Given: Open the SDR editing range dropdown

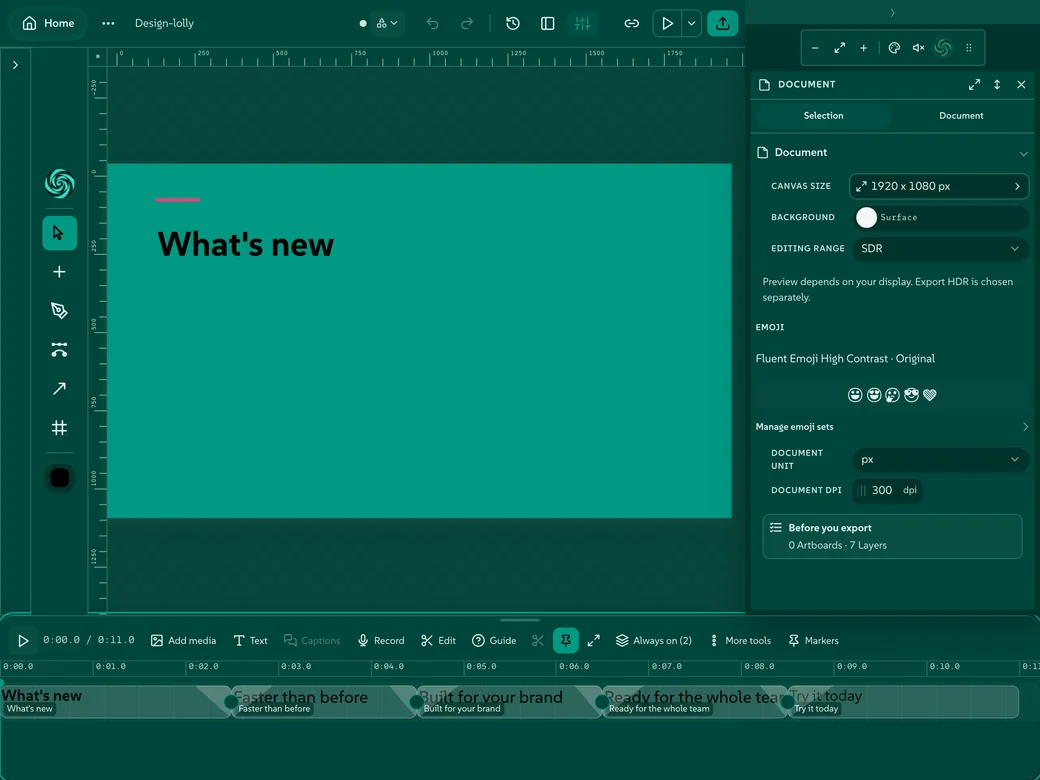Looking at the screenshot, I should click(x=940, y=249).
